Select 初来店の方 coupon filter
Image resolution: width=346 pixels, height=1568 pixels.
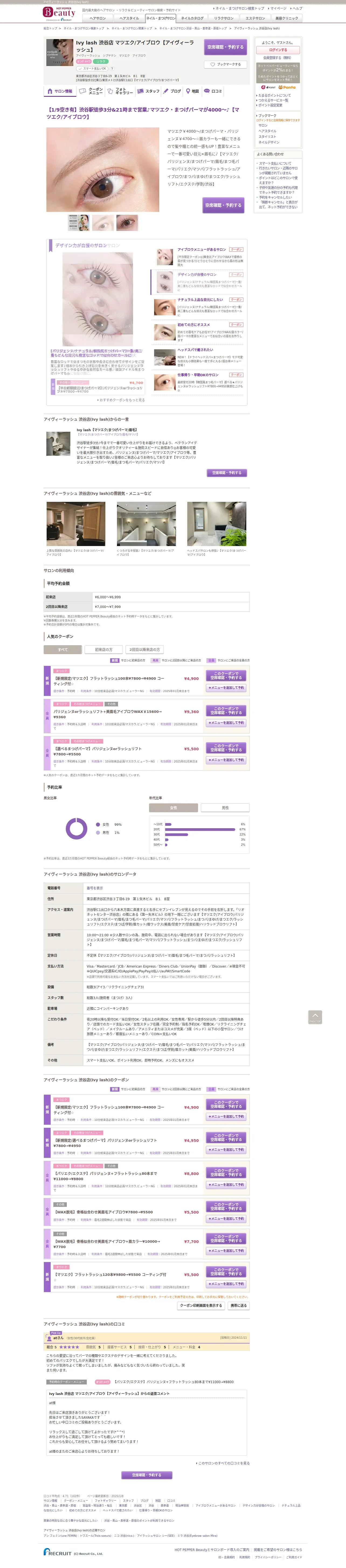click(x=103, y=650)
